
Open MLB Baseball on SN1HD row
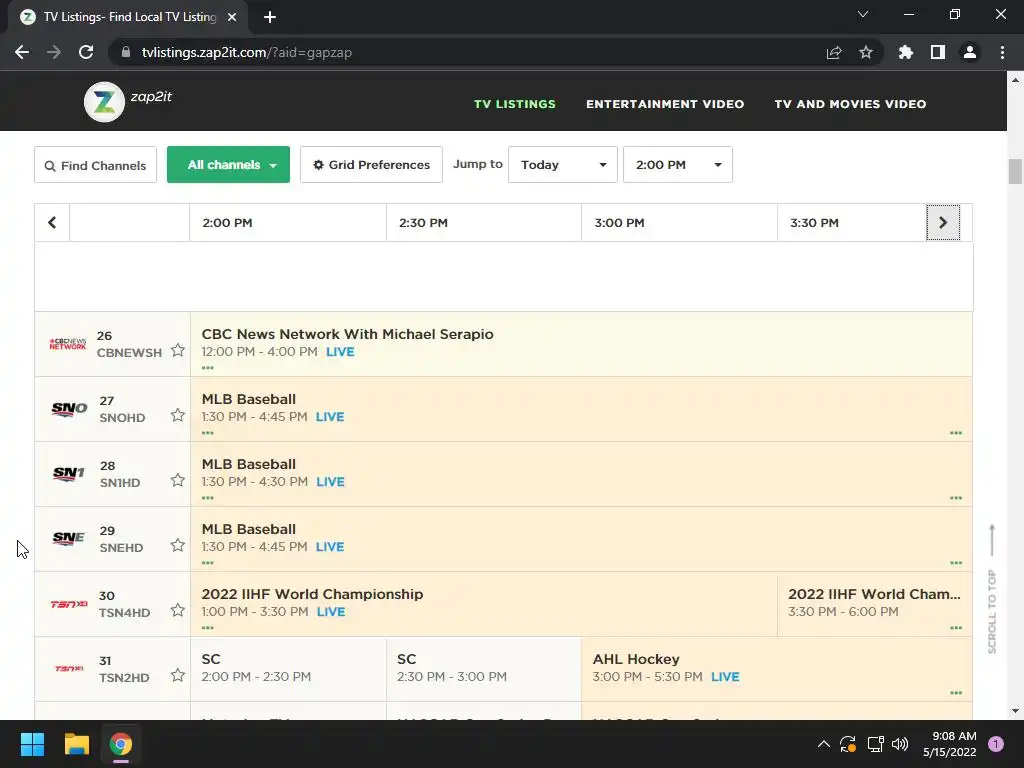tap(249, 464)
